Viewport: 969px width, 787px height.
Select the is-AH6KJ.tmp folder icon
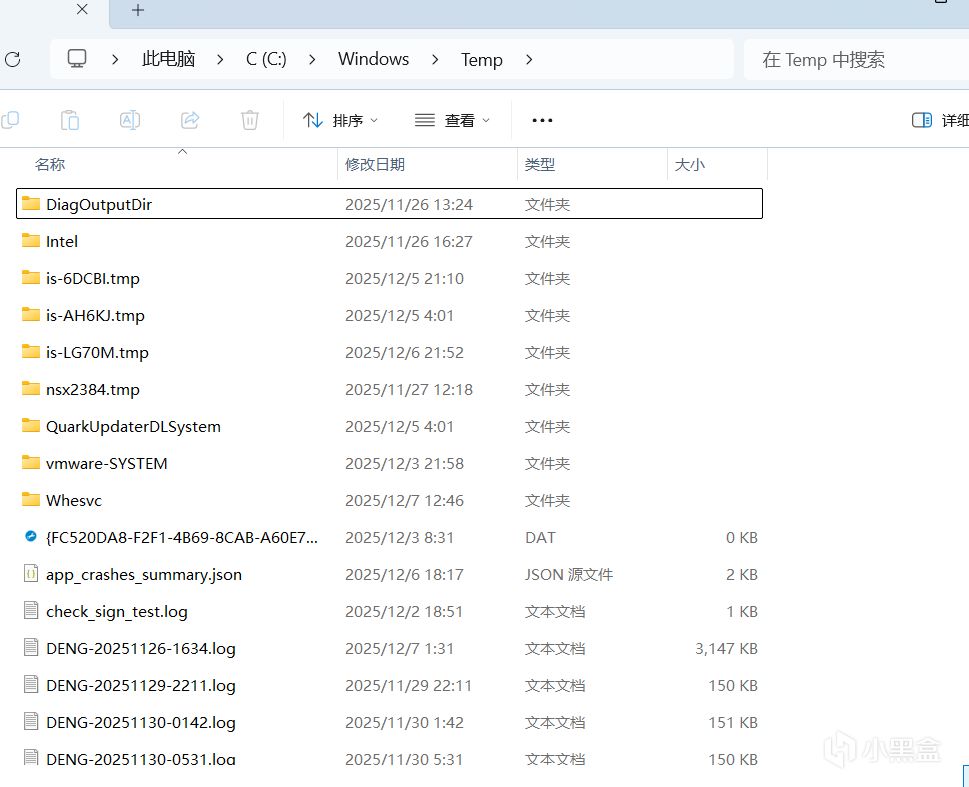[31, 315]
